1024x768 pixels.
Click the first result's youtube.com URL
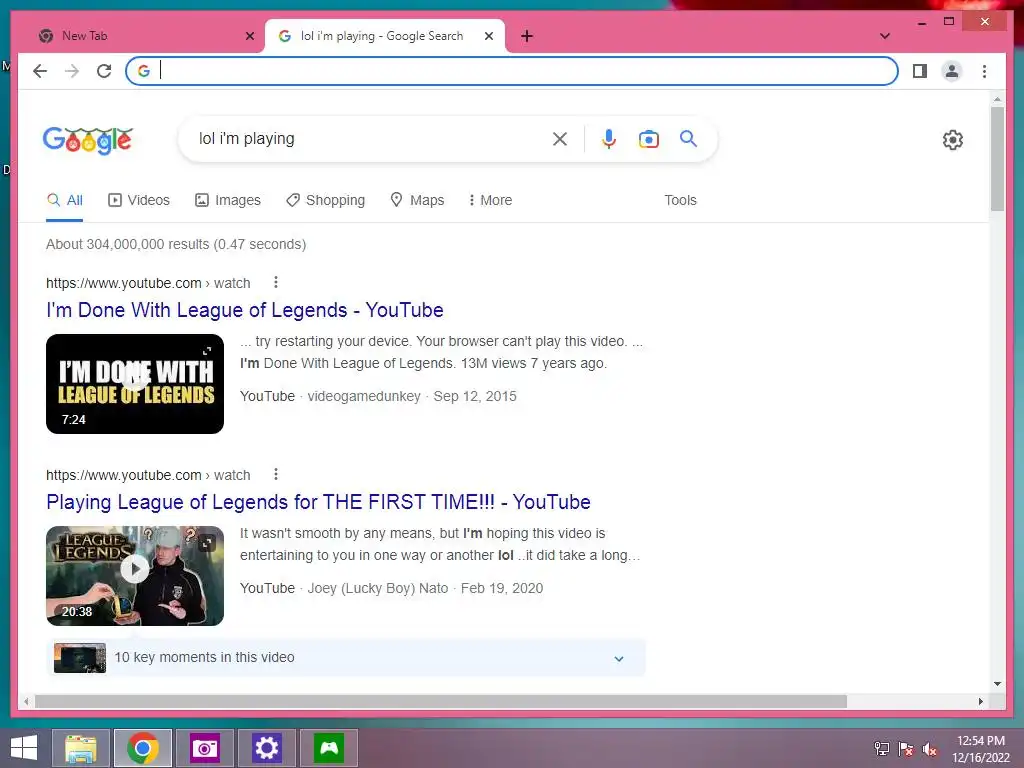pyautogui.click(x=148, y=283)
